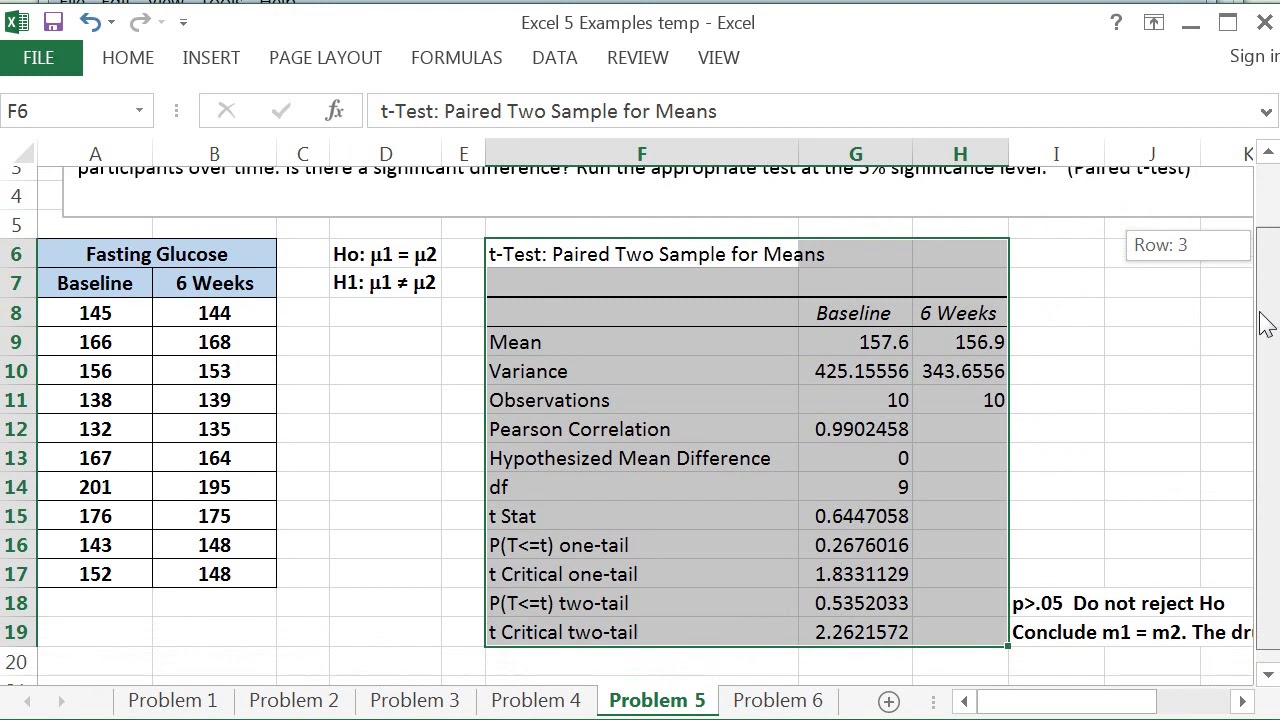
Task: Switch to the INSERT ribbon tab
Action: (x=211, y=58)
